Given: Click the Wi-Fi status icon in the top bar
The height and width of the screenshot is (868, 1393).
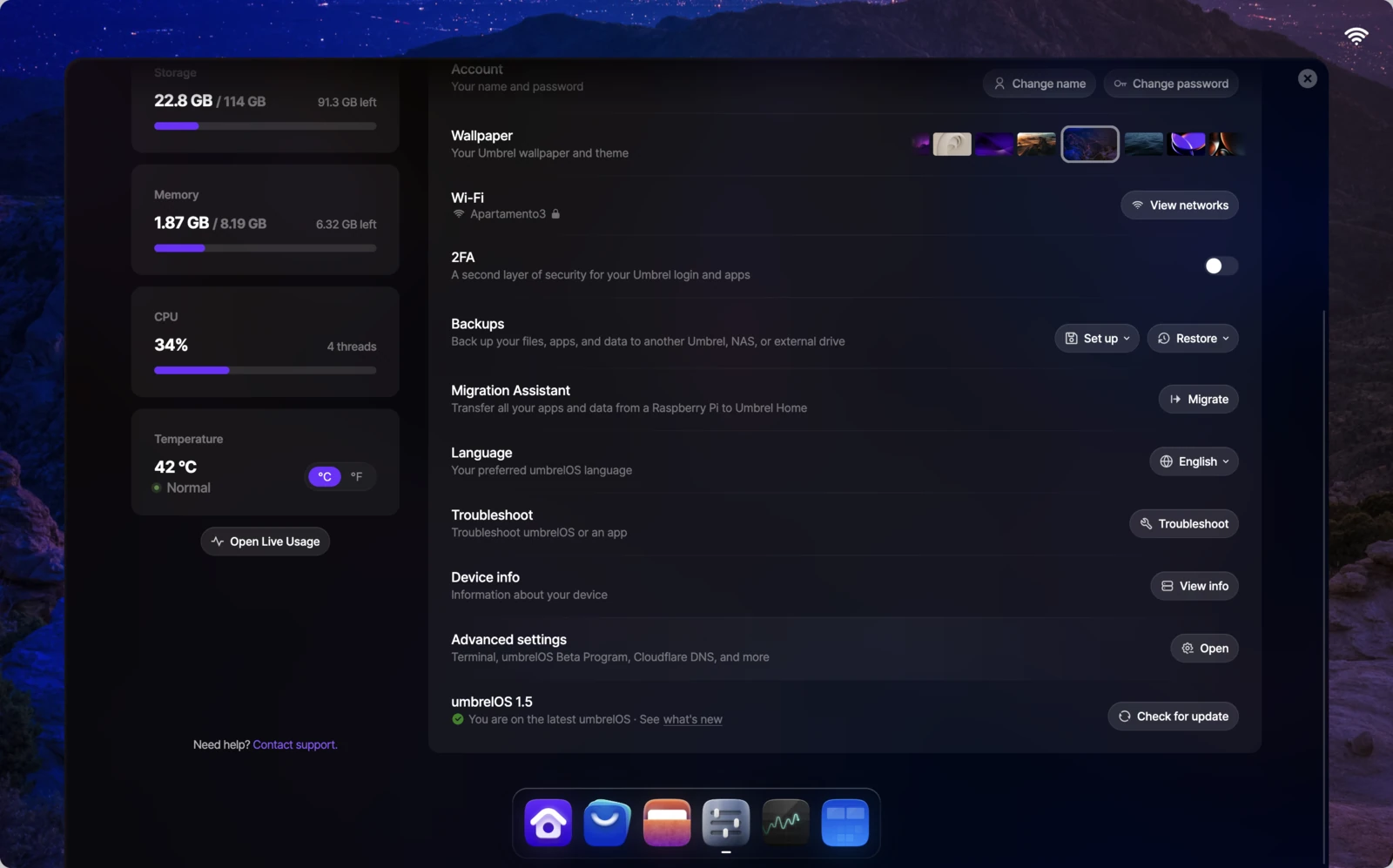Looking at the screenshot, I should tap(1357, 36).
